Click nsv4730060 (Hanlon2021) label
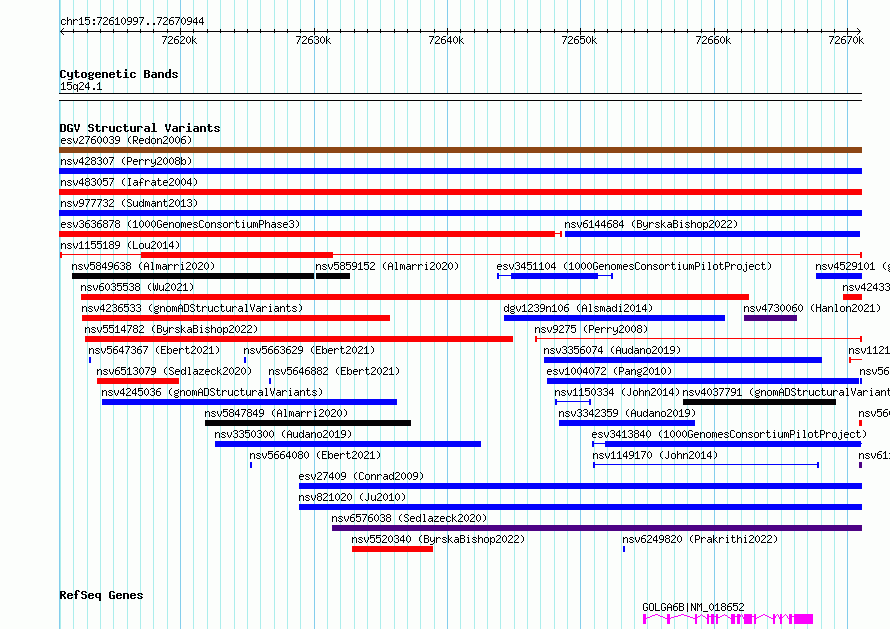Screen dimensions: 890x629 pos(812,308)
